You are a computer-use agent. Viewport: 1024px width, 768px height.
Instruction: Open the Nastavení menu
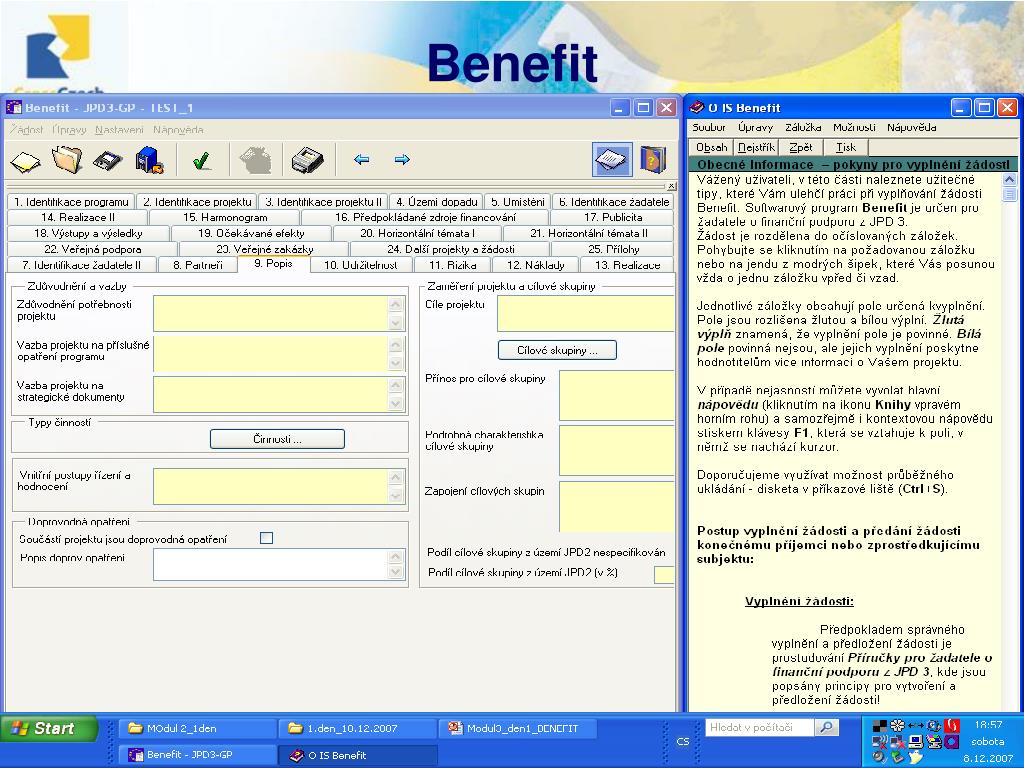[x=119, y=129]
